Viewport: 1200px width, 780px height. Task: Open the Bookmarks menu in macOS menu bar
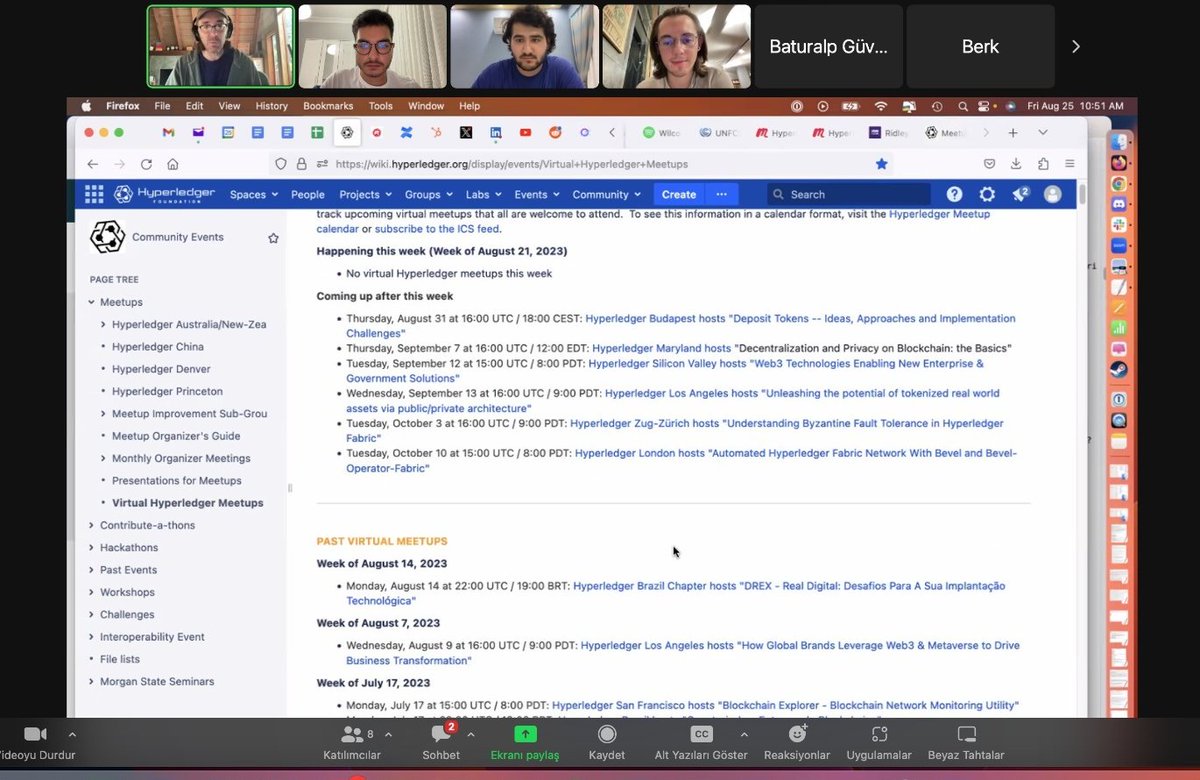point(328,106)
